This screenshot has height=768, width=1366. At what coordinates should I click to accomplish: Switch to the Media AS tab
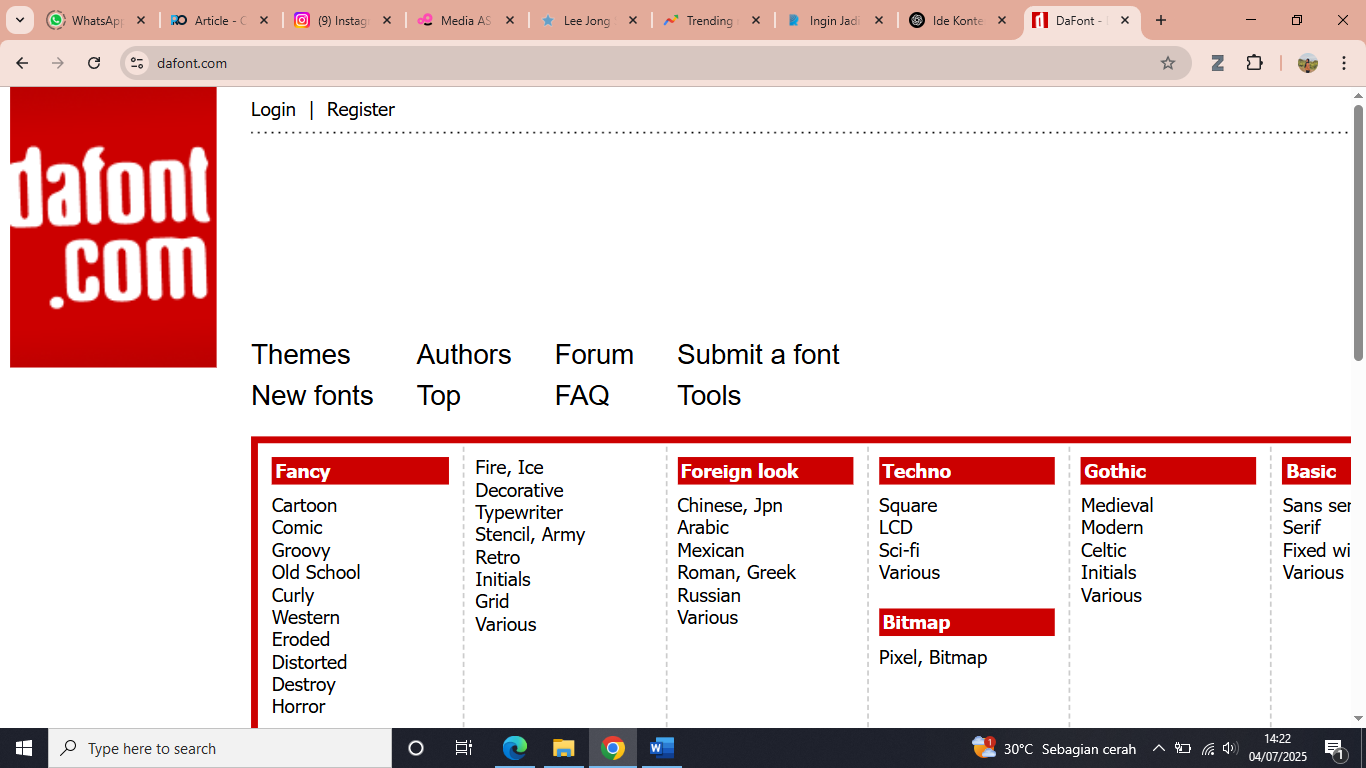[x=466, y=20]
